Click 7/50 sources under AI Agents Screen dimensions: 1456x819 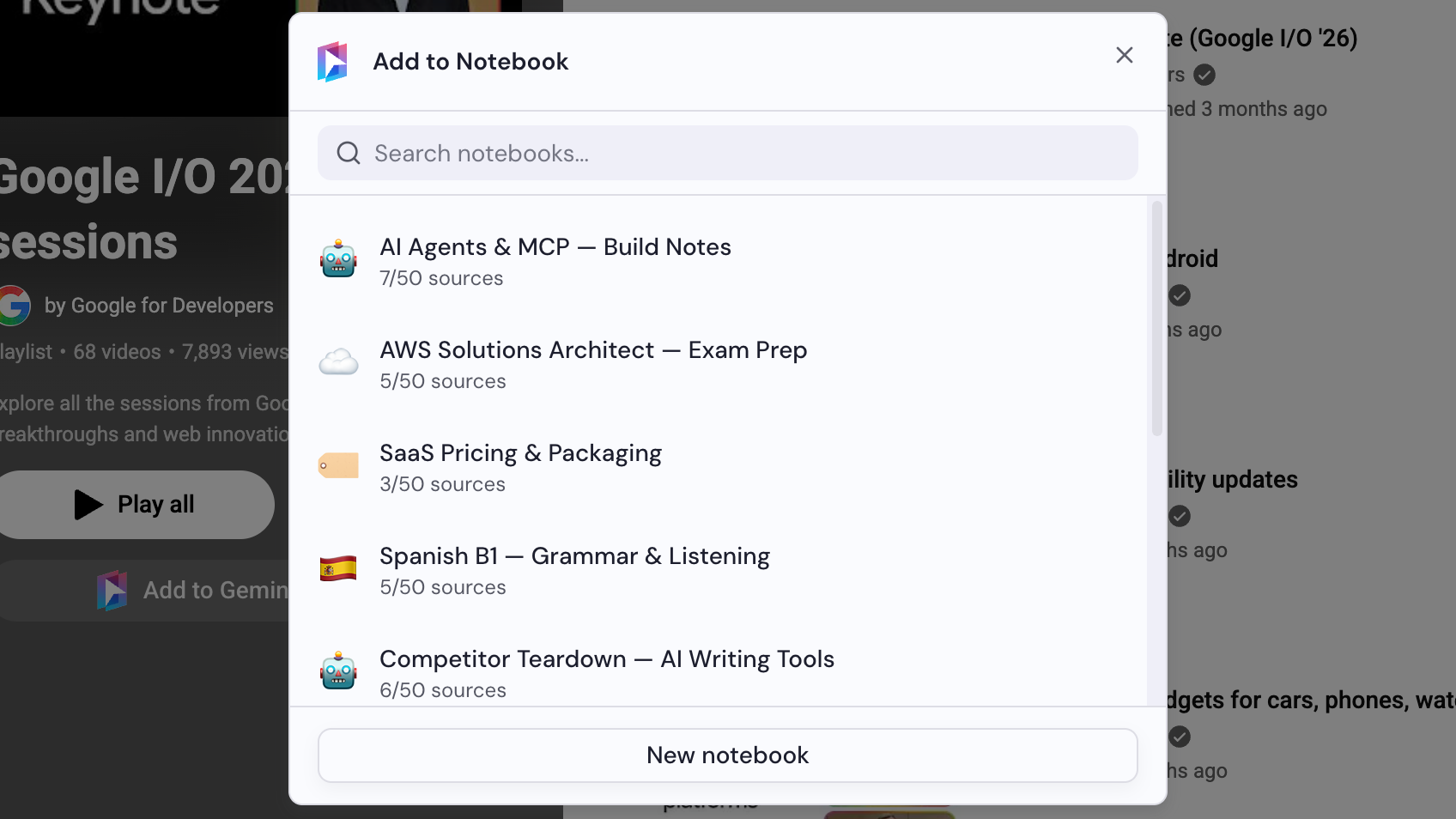tap(441, 278)
